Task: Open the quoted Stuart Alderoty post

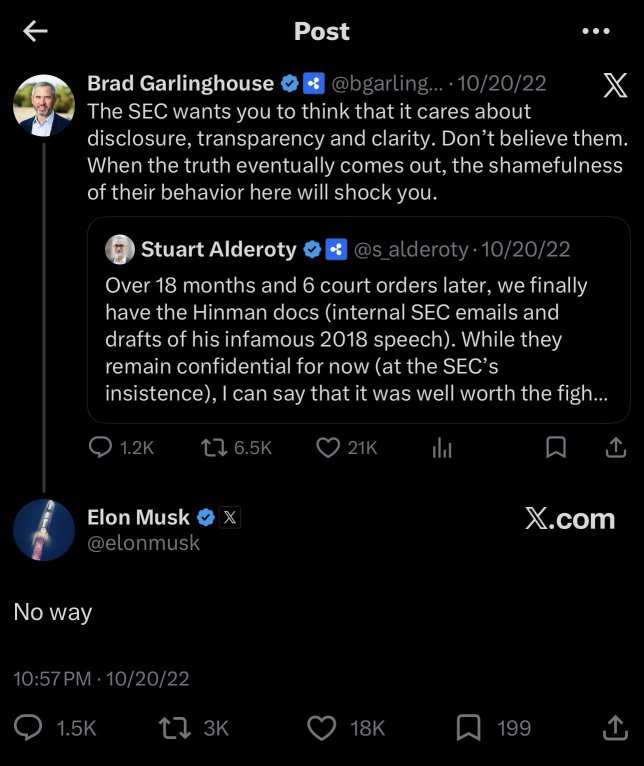Action: pos(358,319)
